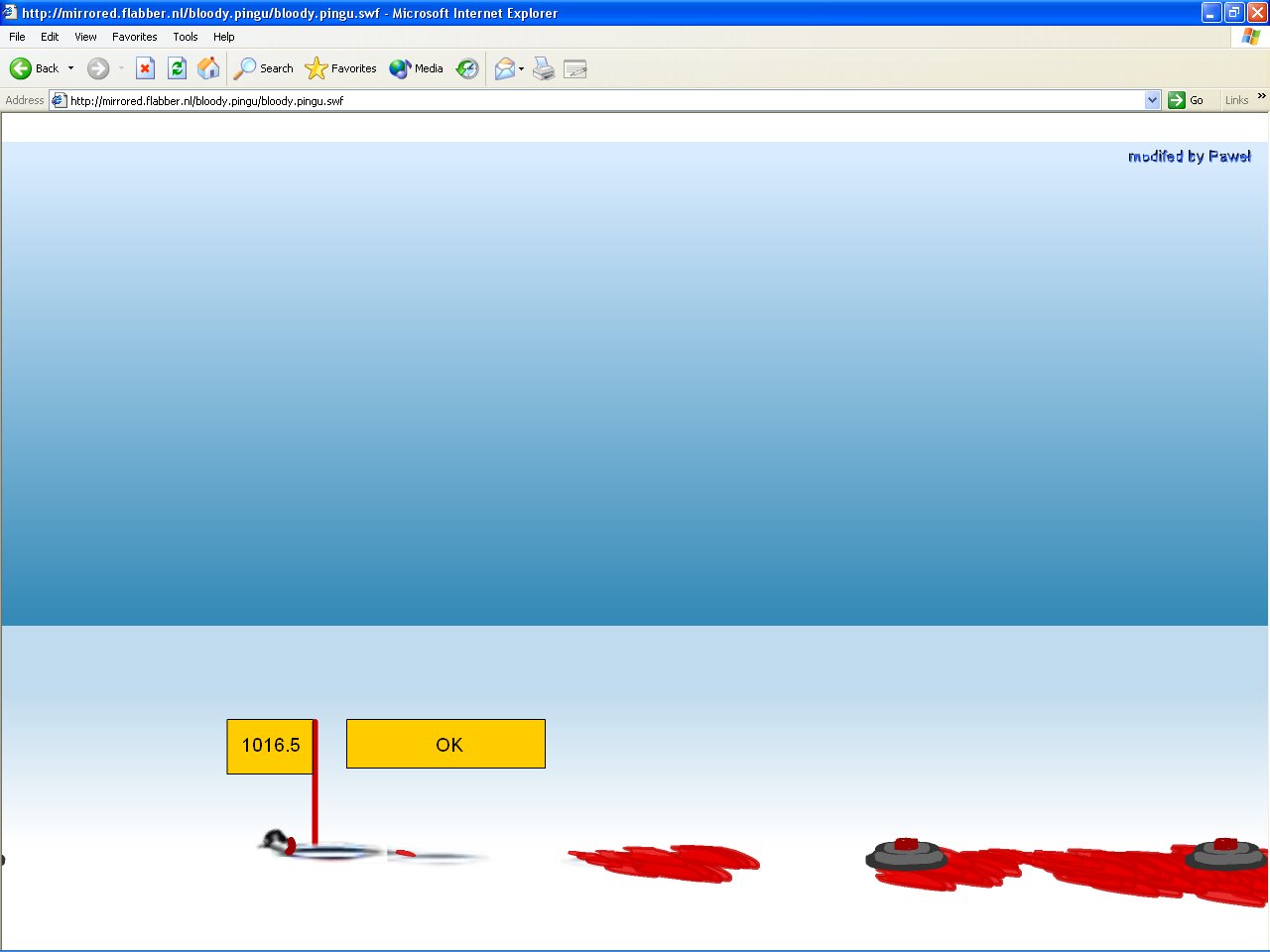The width and height of the screenshot is (1270, 952).
Task: Close the Internet Explorer window
Action: [x=1257, y=13]
